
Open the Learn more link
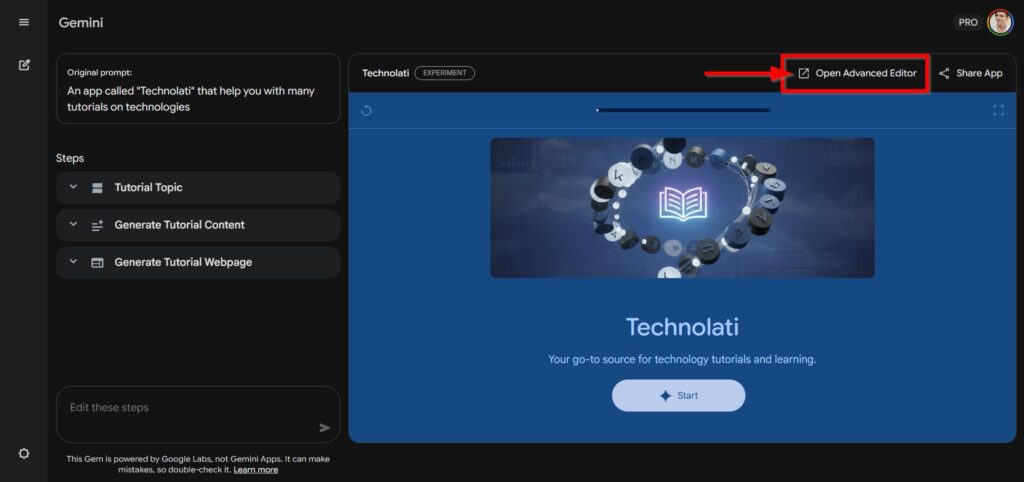[x=256, y=469]
